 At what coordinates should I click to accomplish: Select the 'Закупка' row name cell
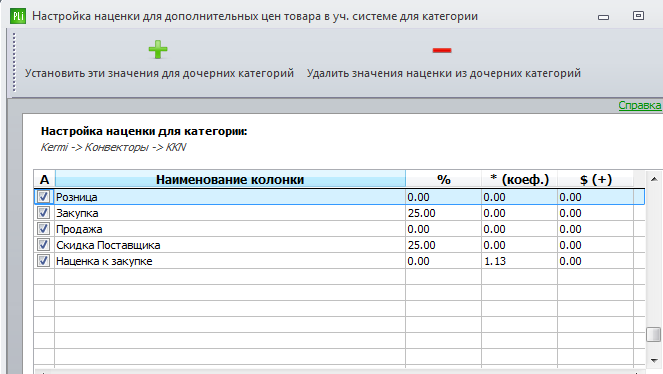click(230, 213)
